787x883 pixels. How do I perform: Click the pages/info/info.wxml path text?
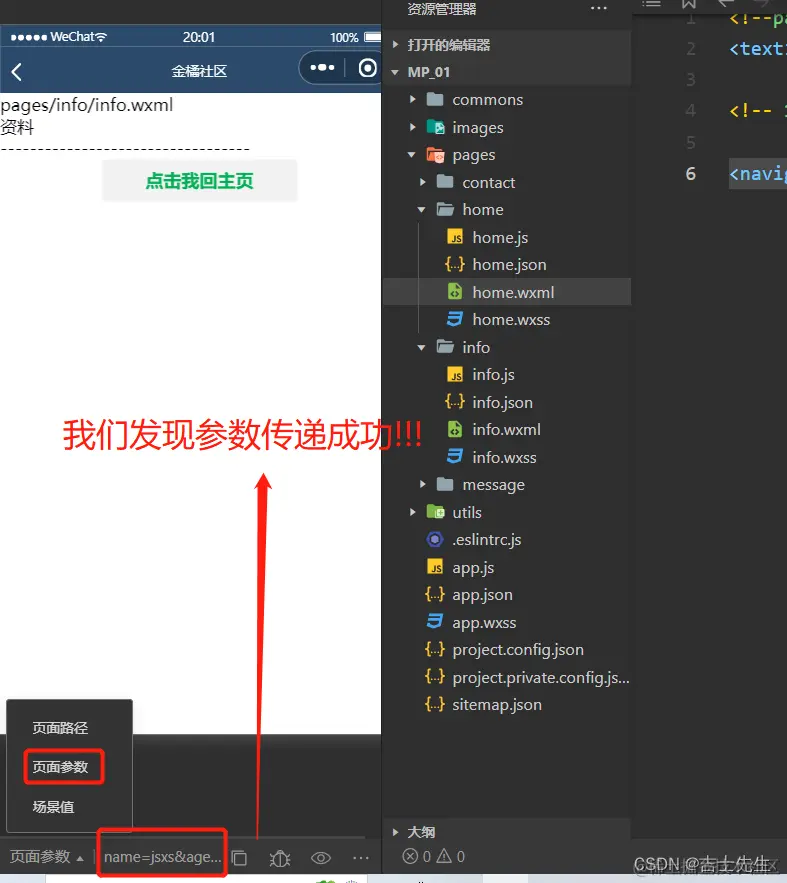click(x=87, y=105)
